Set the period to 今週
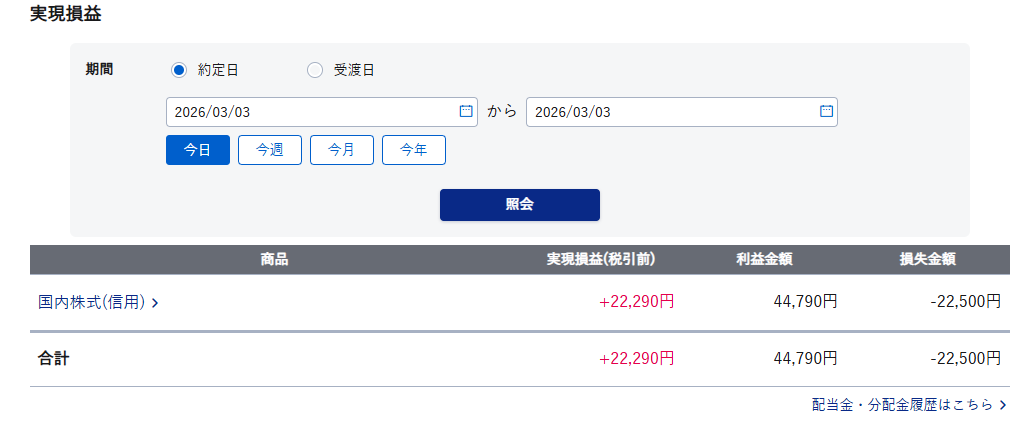 coord(270,150)
